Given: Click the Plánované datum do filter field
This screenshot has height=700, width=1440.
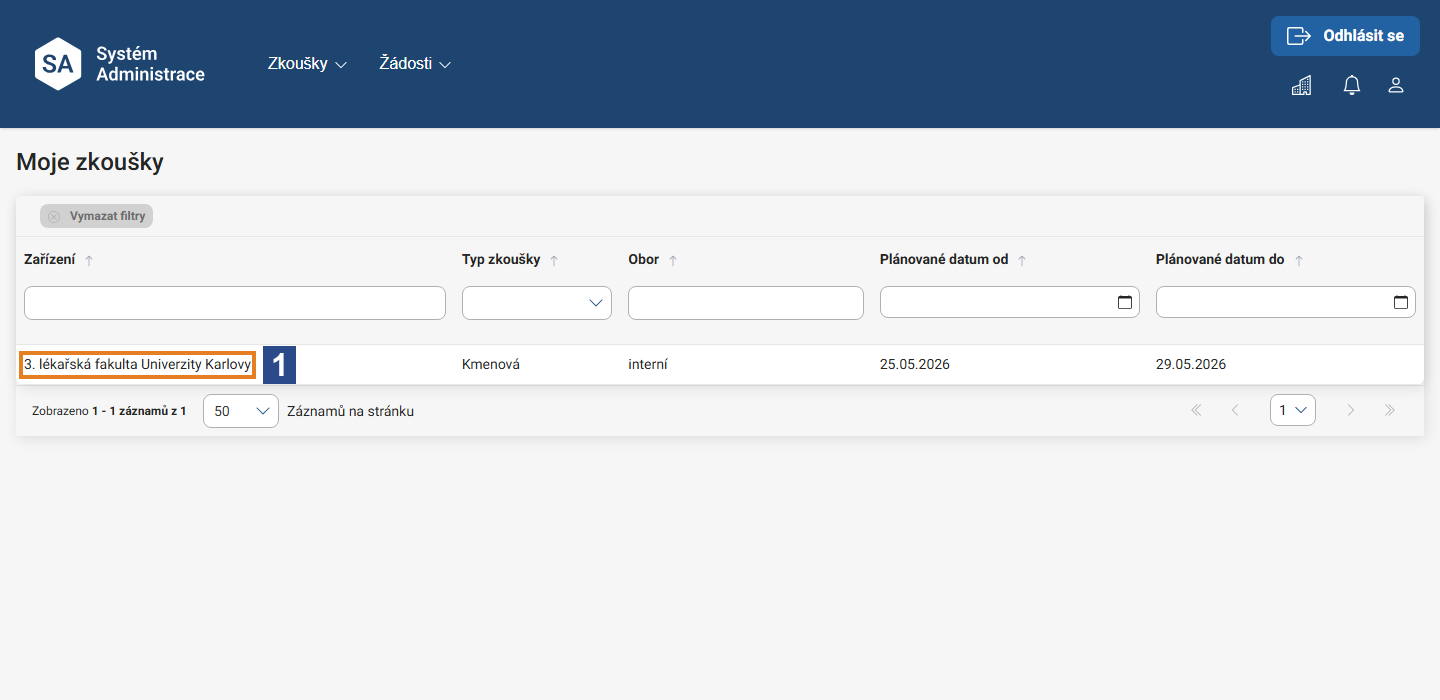Looking at the screenshot, I should pyautogui.click(x=1286, y=303).
